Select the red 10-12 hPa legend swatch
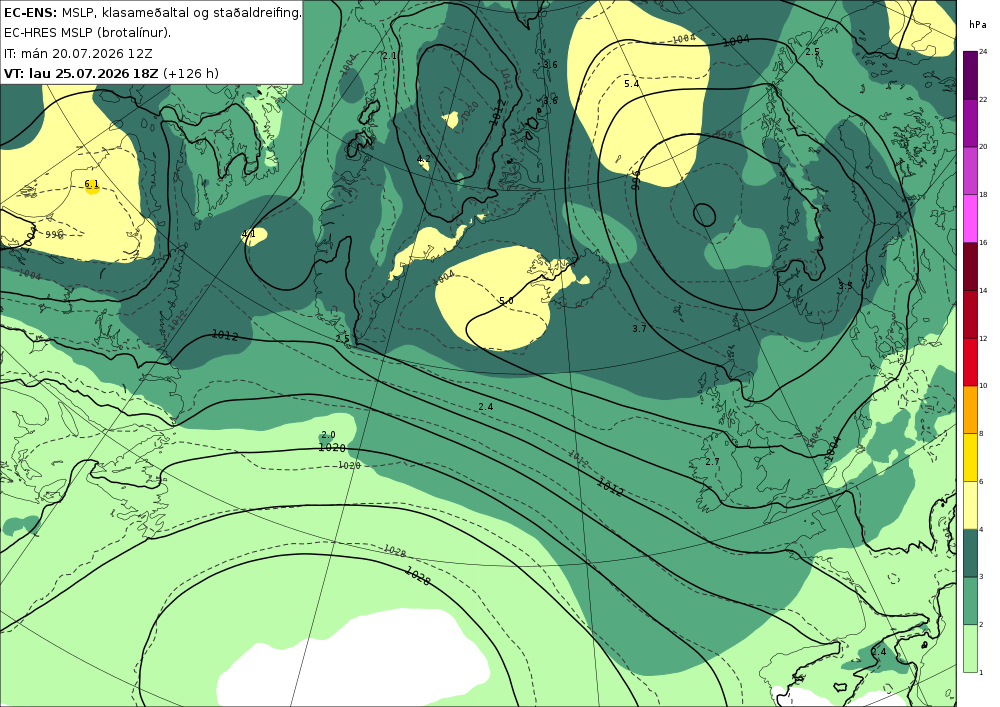Screen dimensions: 1000x707 tap(970, 362)
